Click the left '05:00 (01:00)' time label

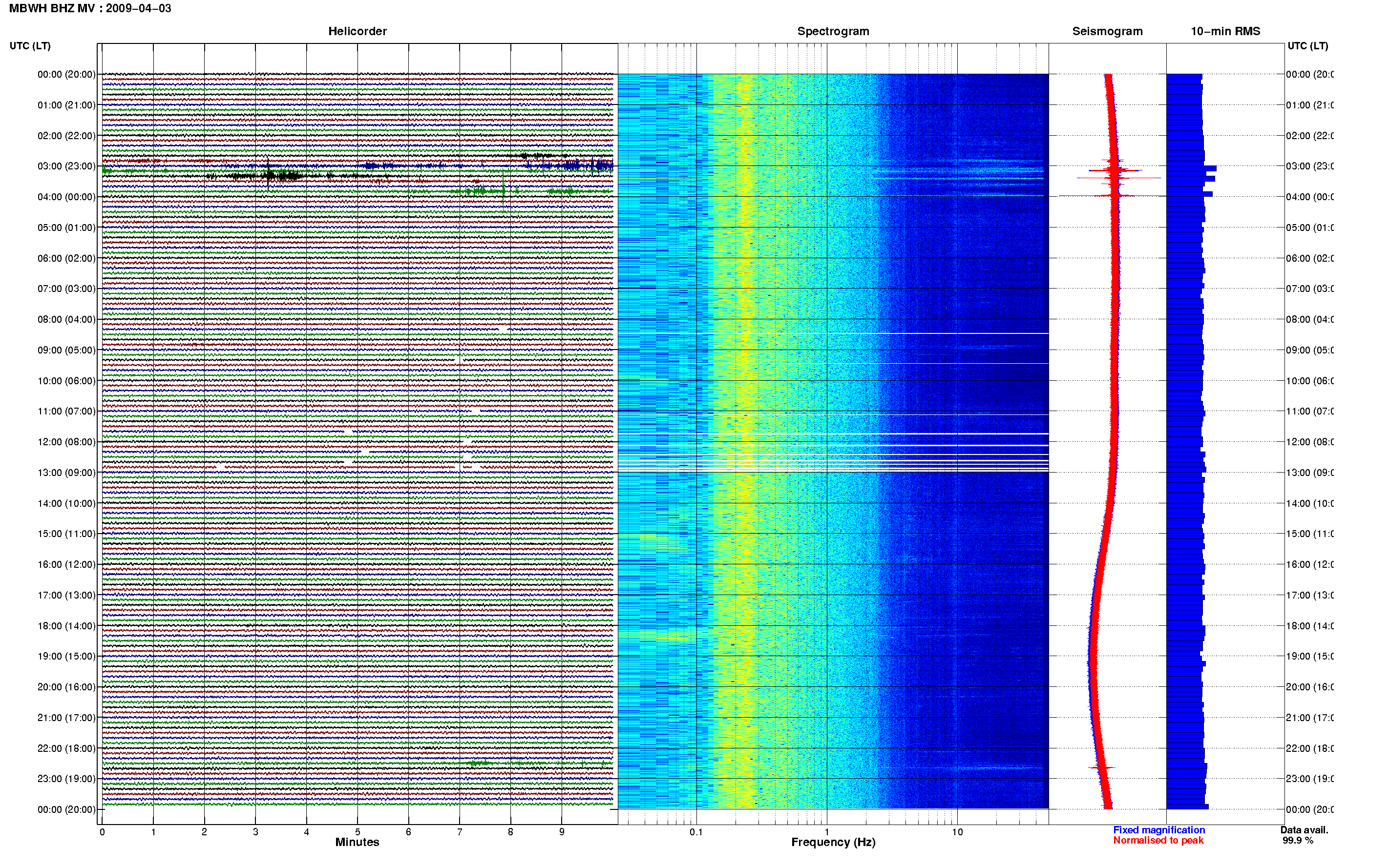click(66, 227)
